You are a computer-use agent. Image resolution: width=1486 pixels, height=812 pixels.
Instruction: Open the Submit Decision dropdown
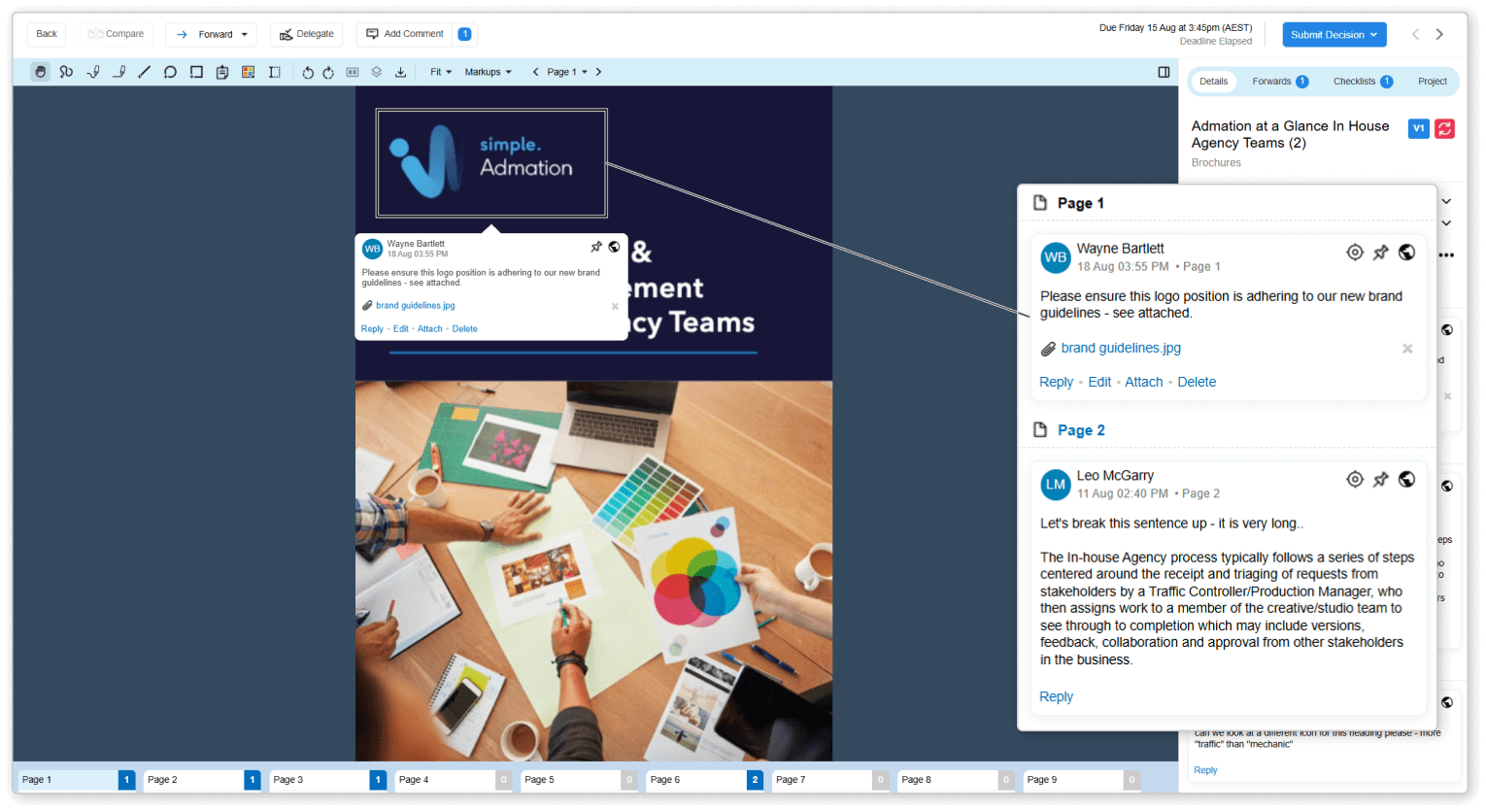point(1334,35)
